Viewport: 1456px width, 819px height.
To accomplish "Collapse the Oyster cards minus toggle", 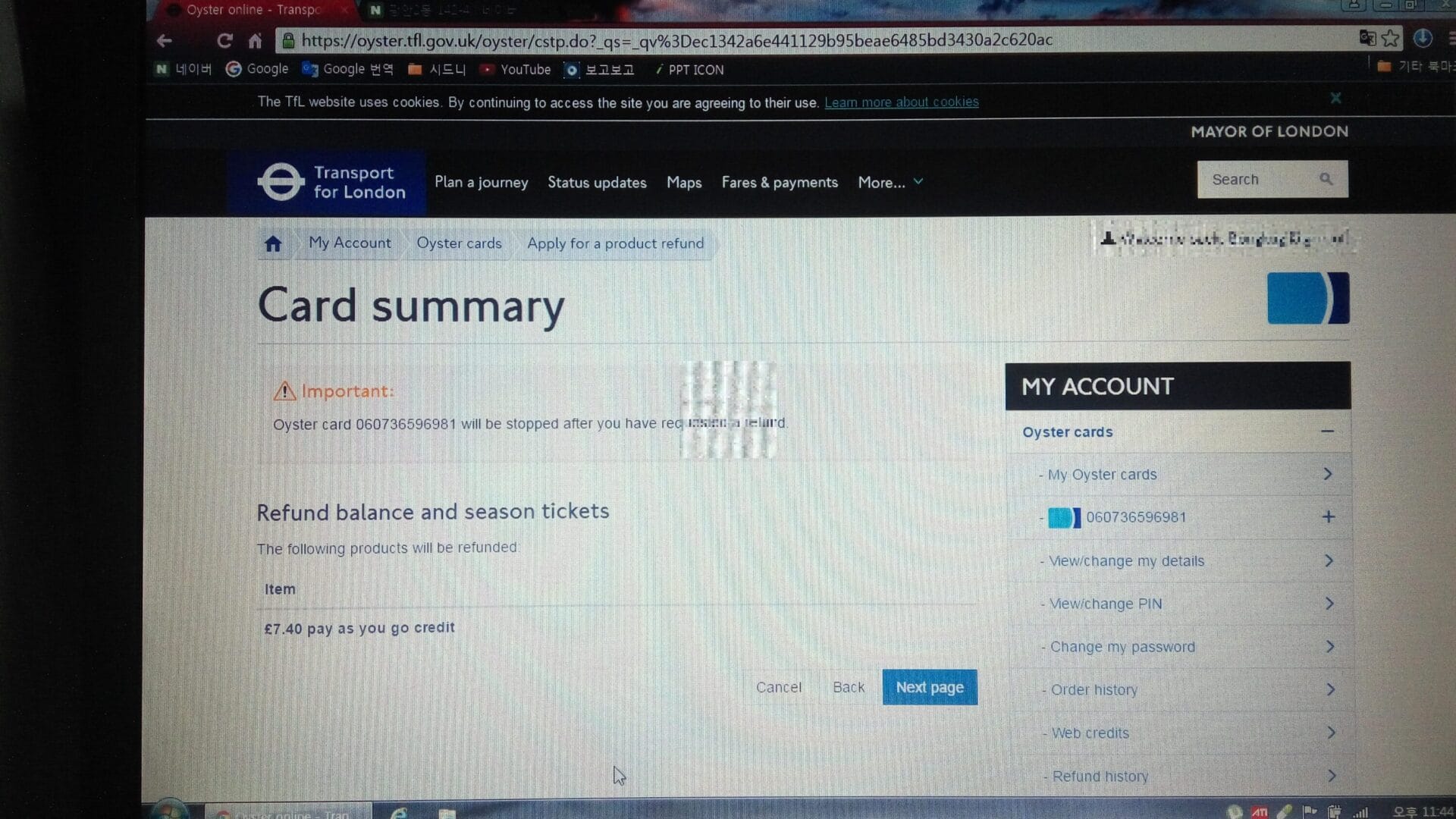I will point(1327,431).
